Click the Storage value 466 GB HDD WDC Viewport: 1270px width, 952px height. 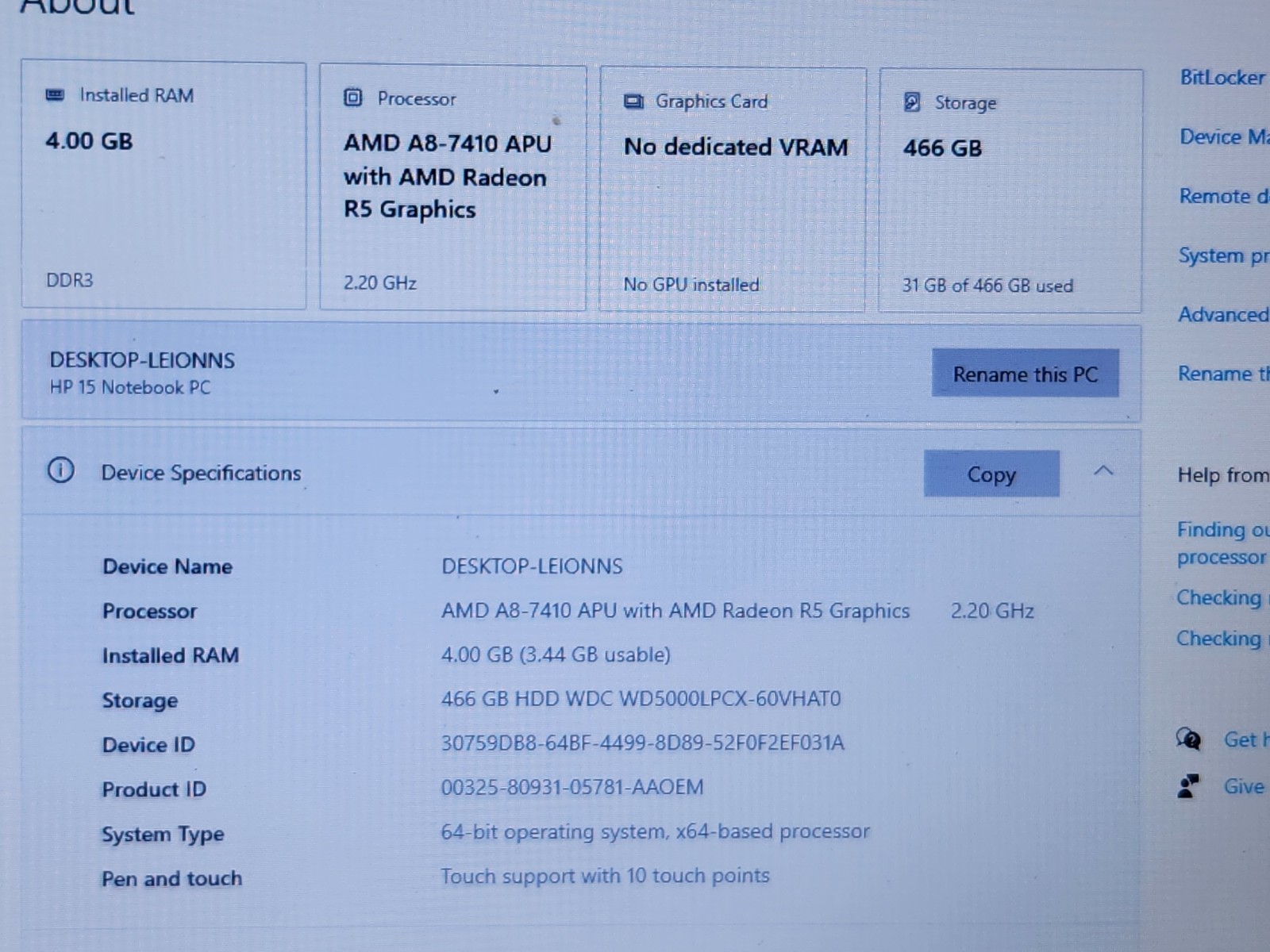pyautogui.click(x=641, y=699)
